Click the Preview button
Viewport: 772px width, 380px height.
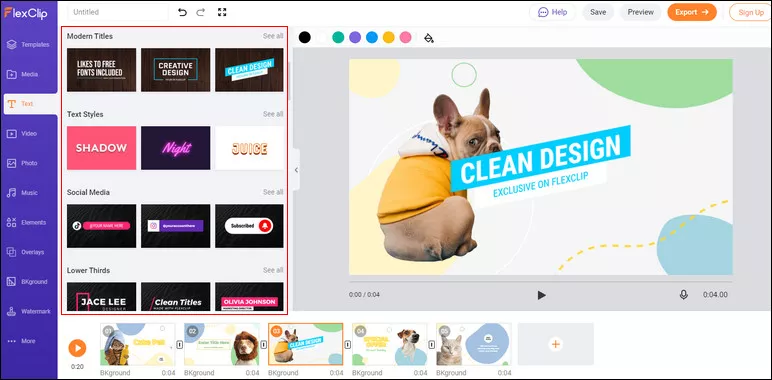641,12
